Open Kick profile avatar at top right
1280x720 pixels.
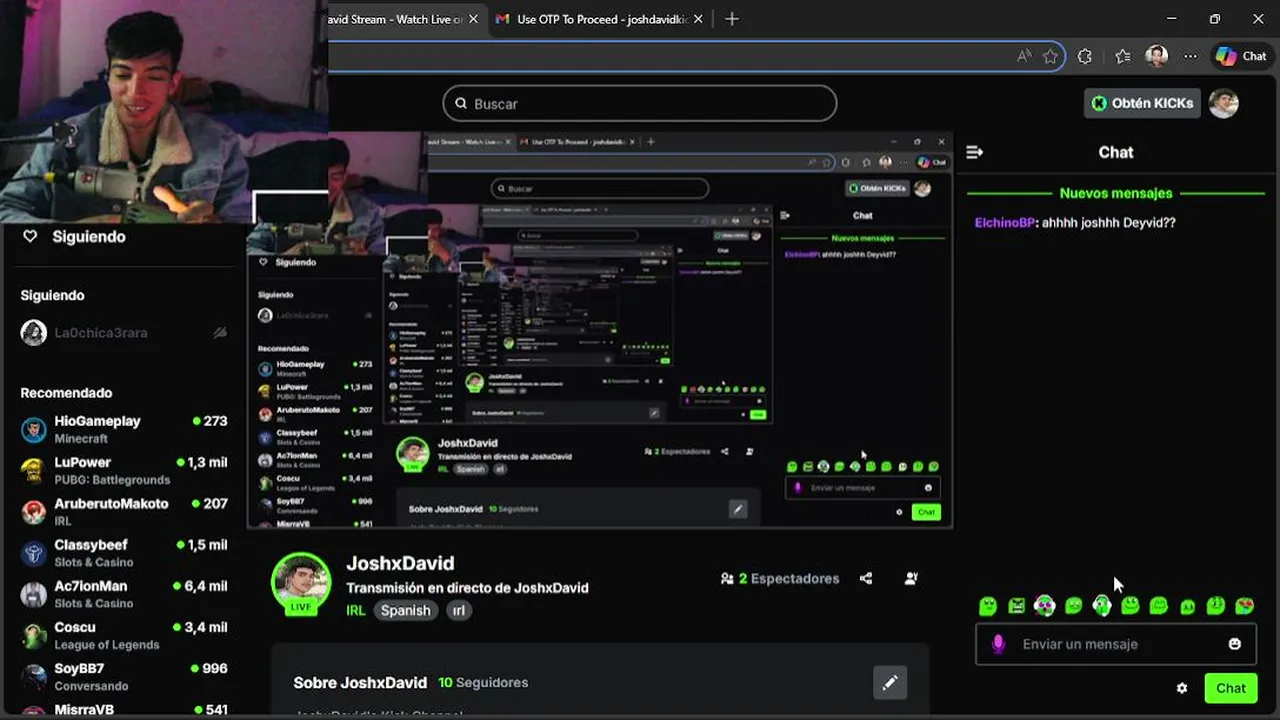click(1224, 103)
